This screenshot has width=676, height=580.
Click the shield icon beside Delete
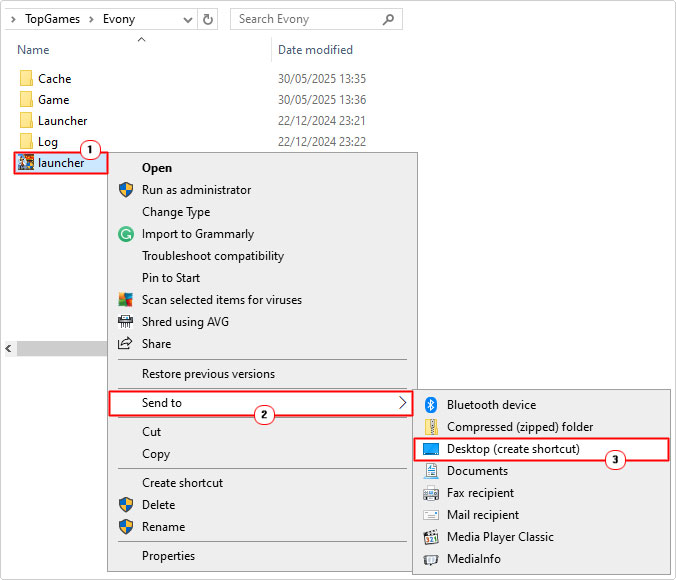tap(126, 505)
